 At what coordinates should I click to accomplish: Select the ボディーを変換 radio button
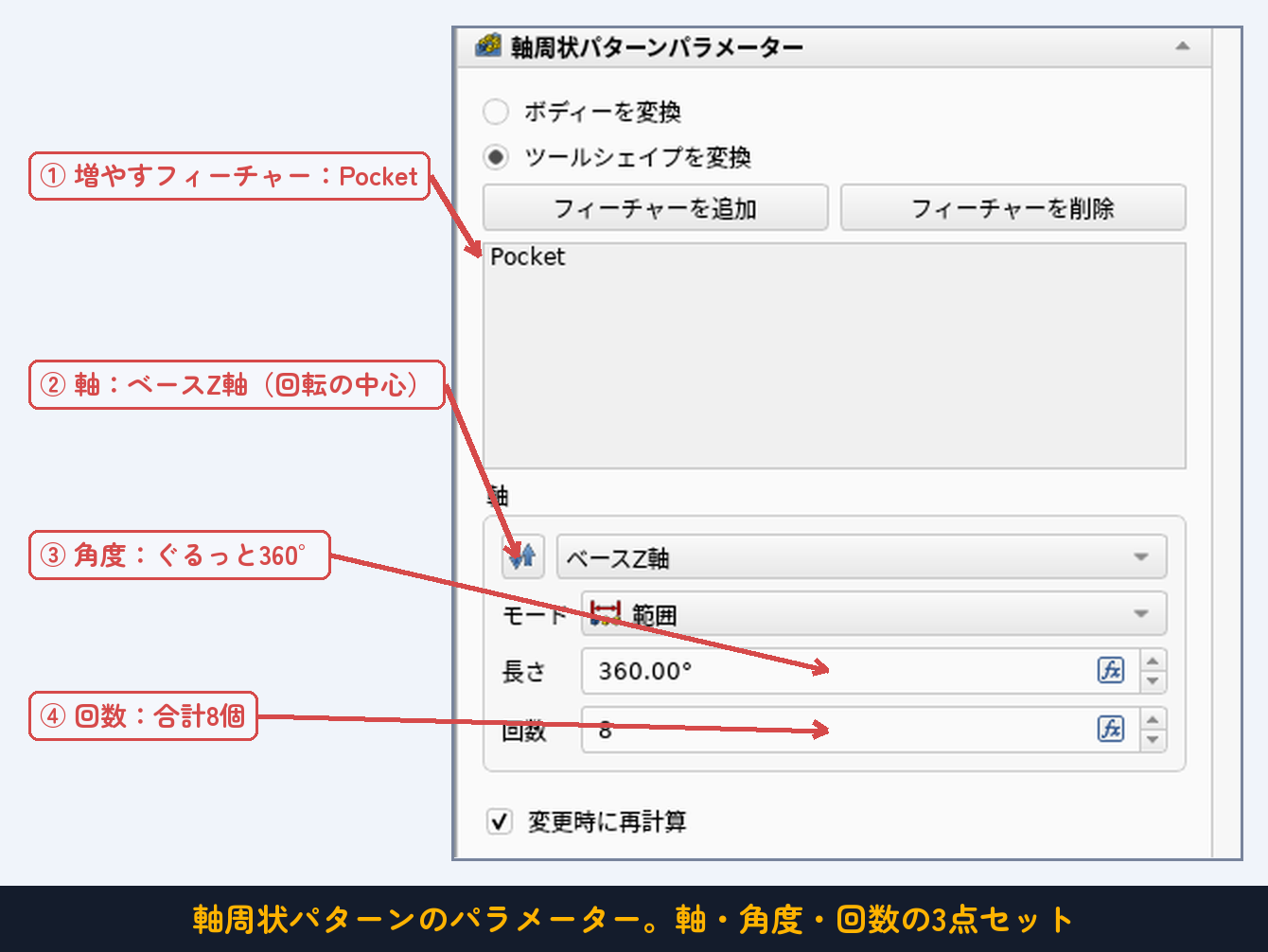point(496,112)
